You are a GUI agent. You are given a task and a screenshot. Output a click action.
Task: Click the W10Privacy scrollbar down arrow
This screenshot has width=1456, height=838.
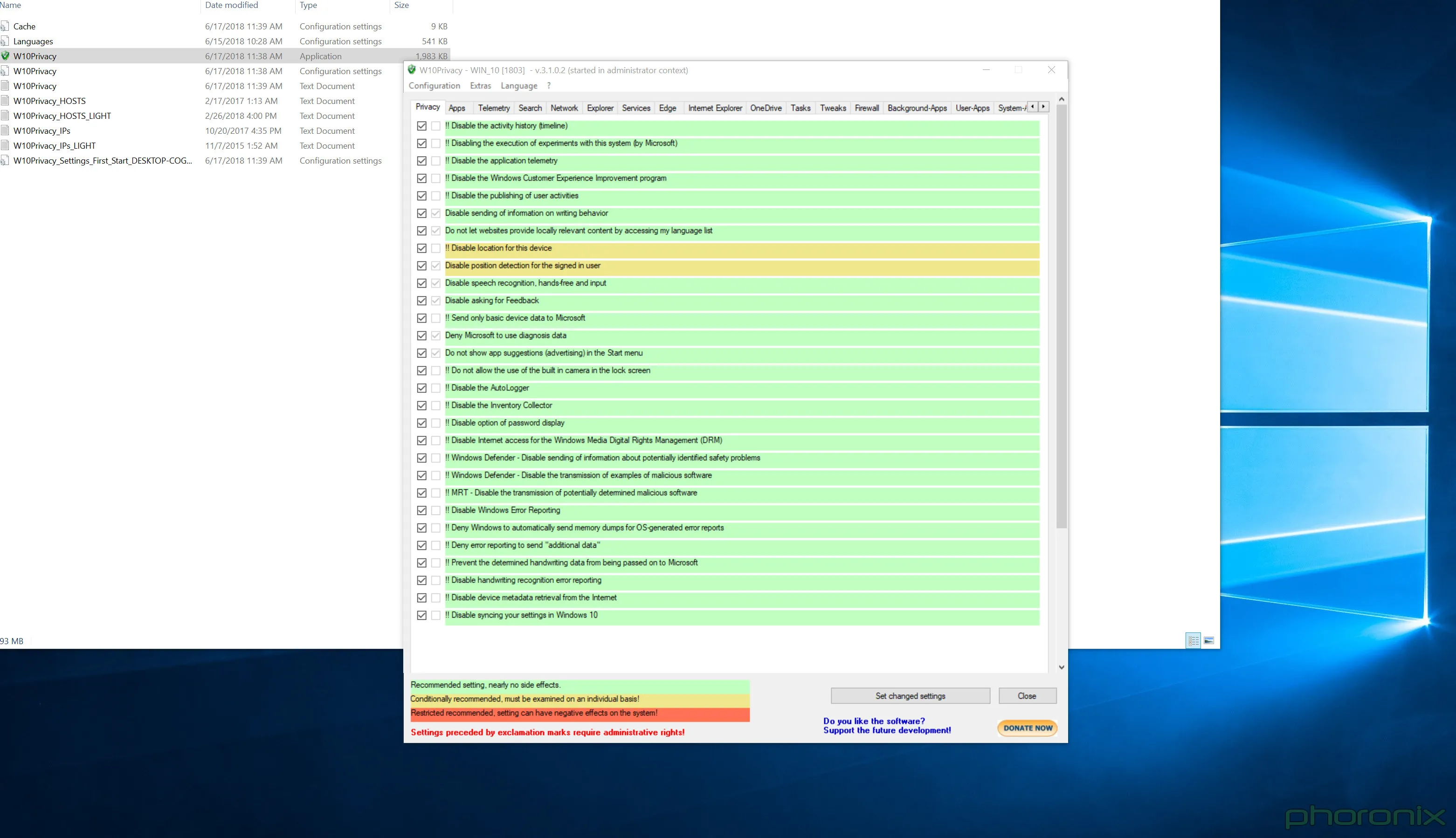1062,667
